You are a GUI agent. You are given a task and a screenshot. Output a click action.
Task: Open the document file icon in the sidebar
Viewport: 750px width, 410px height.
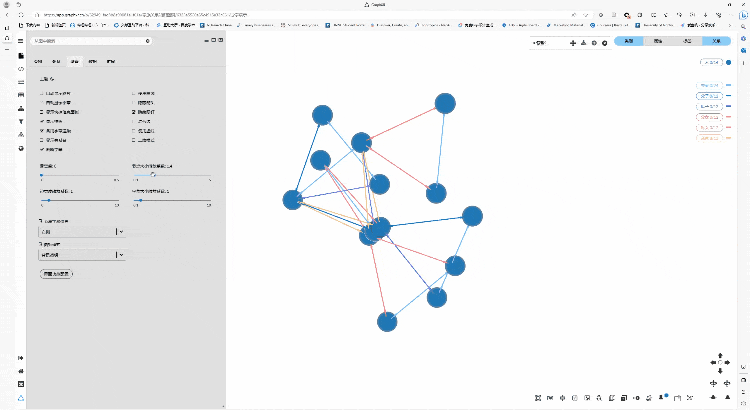click(x=21, y=56)
